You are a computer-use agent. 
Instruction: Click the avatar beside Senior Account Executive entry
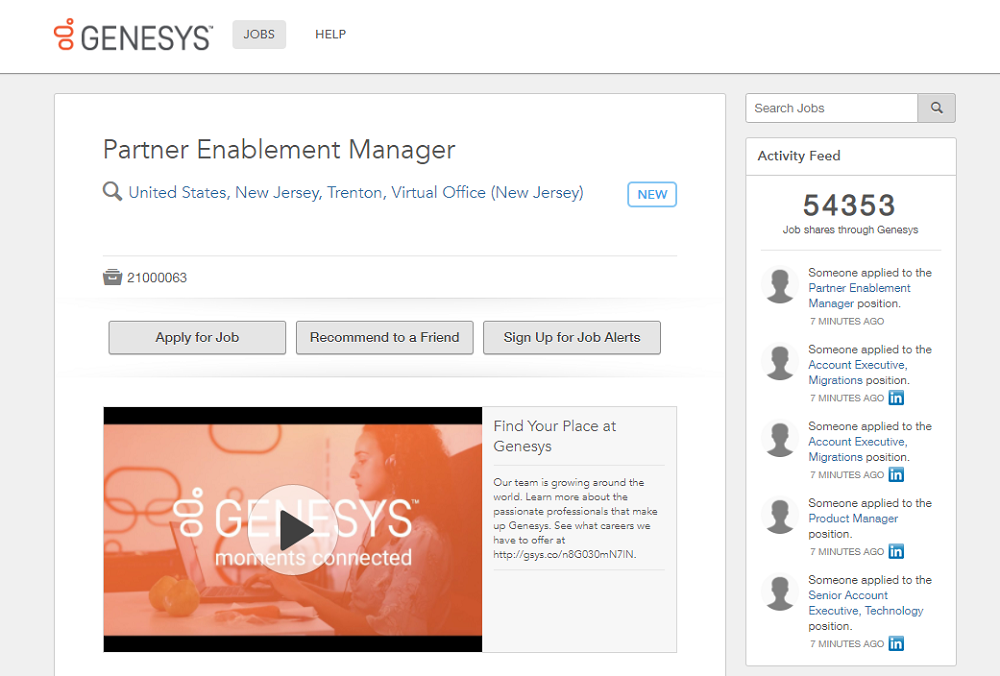click(780, 592)
